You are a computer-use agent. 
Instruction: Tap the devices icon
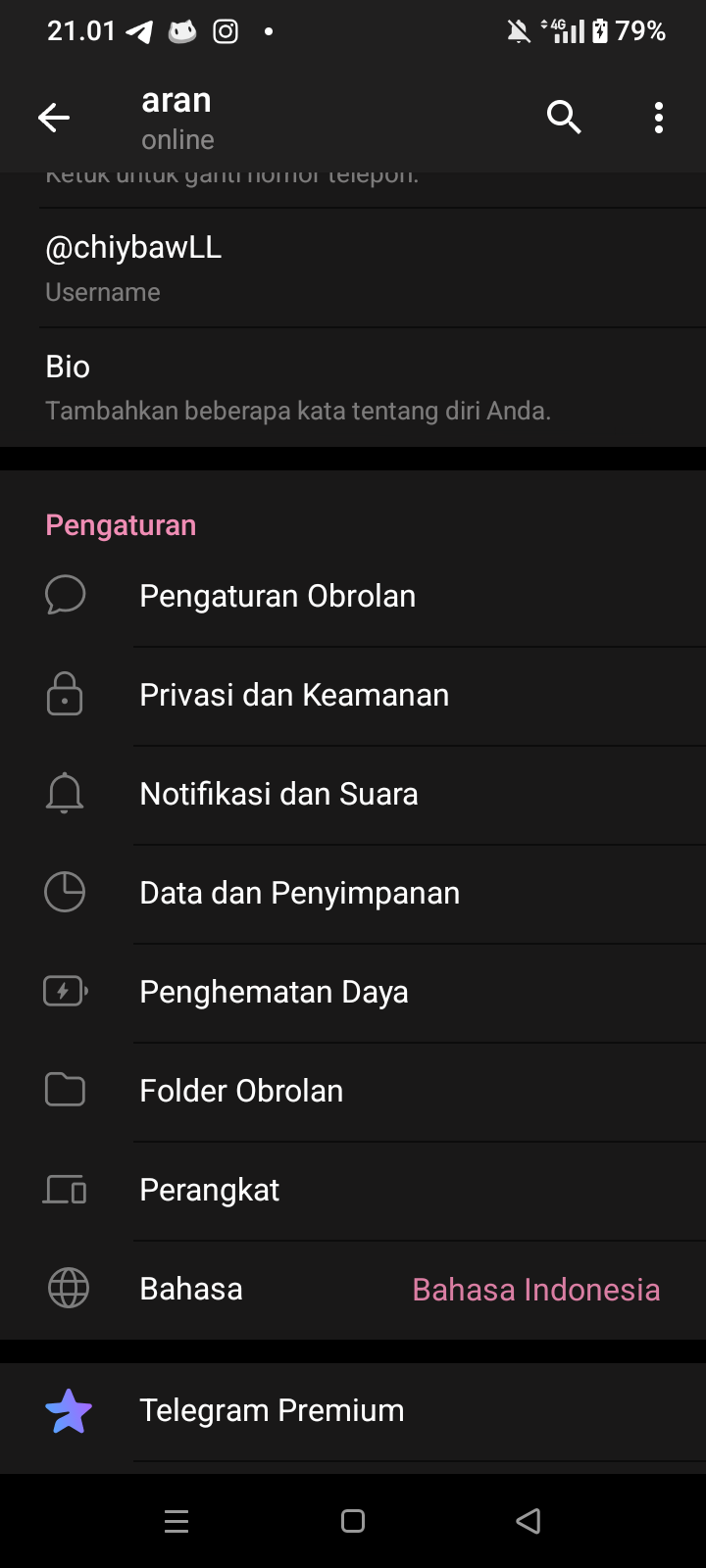tap(65, 1190)
